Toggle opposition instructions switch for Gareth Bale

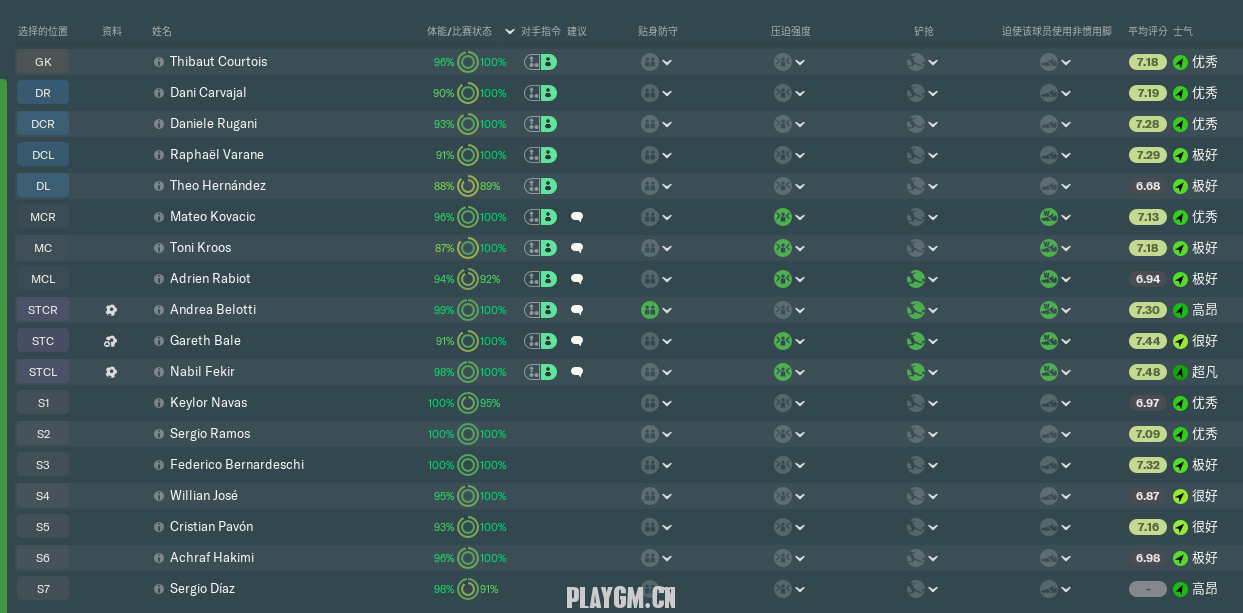point(540,341)
